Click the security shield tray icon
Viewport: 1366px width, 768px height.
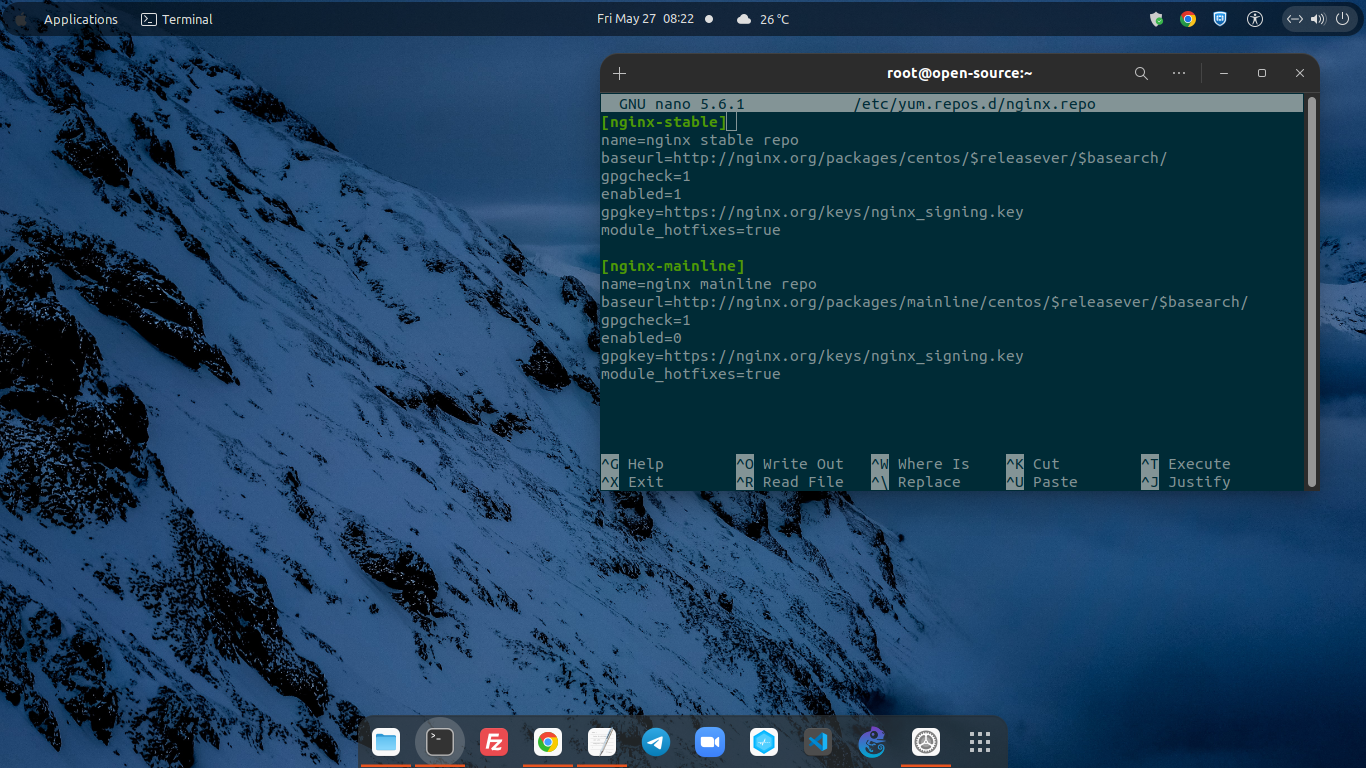pos(1157,19)
